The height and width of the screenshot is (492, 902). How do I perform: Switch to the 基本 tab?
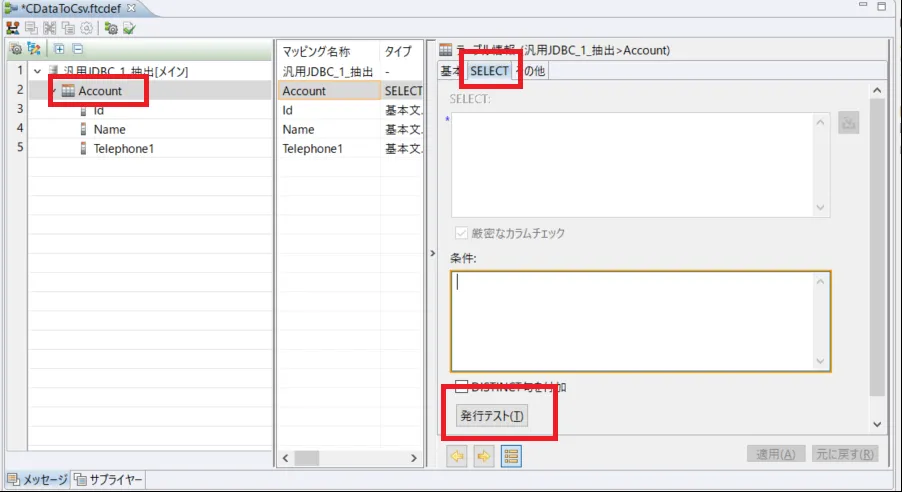click(451, 71)
